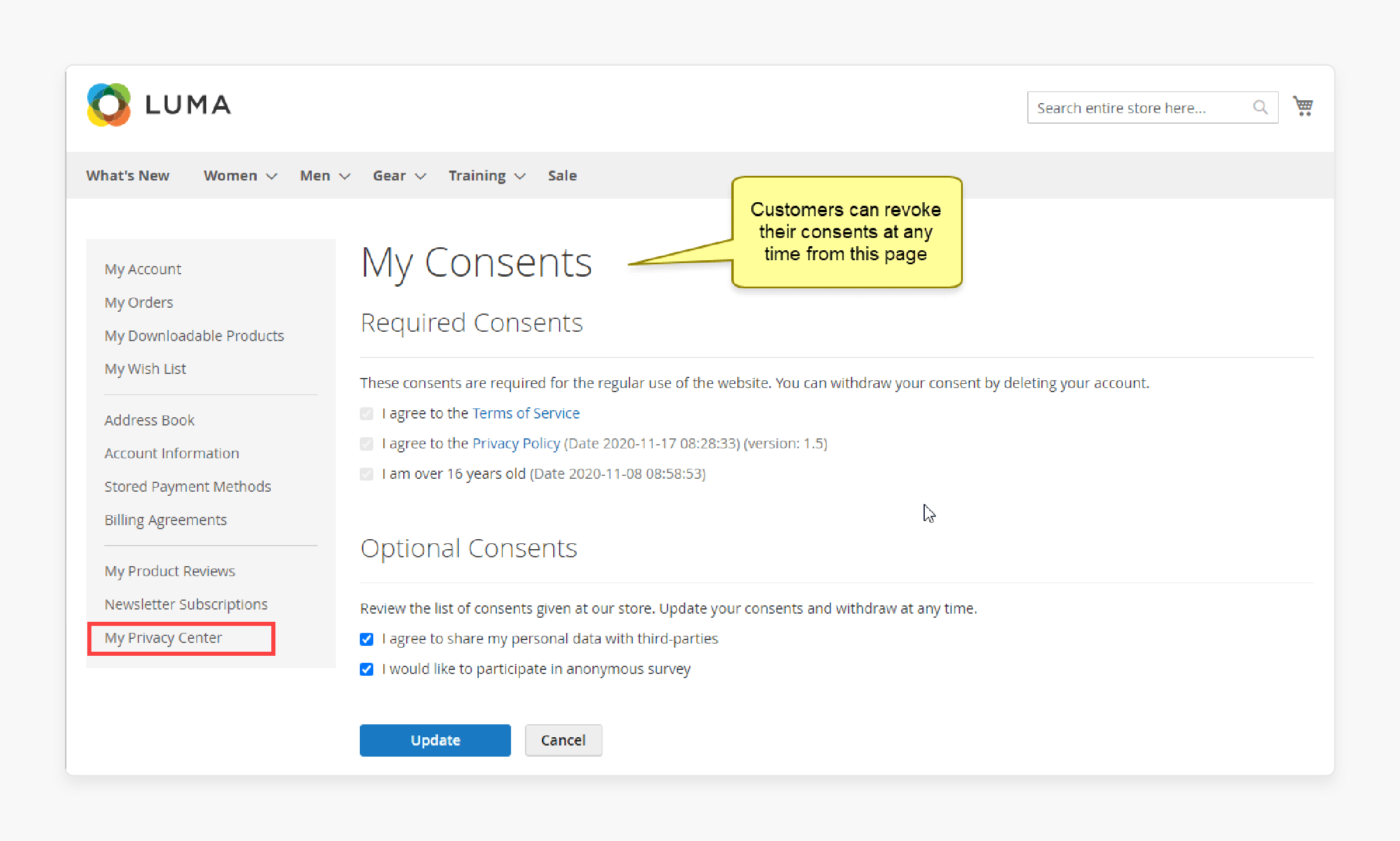Expand the Training menu chevron
Screen dimensions: 1400x841
520,176
